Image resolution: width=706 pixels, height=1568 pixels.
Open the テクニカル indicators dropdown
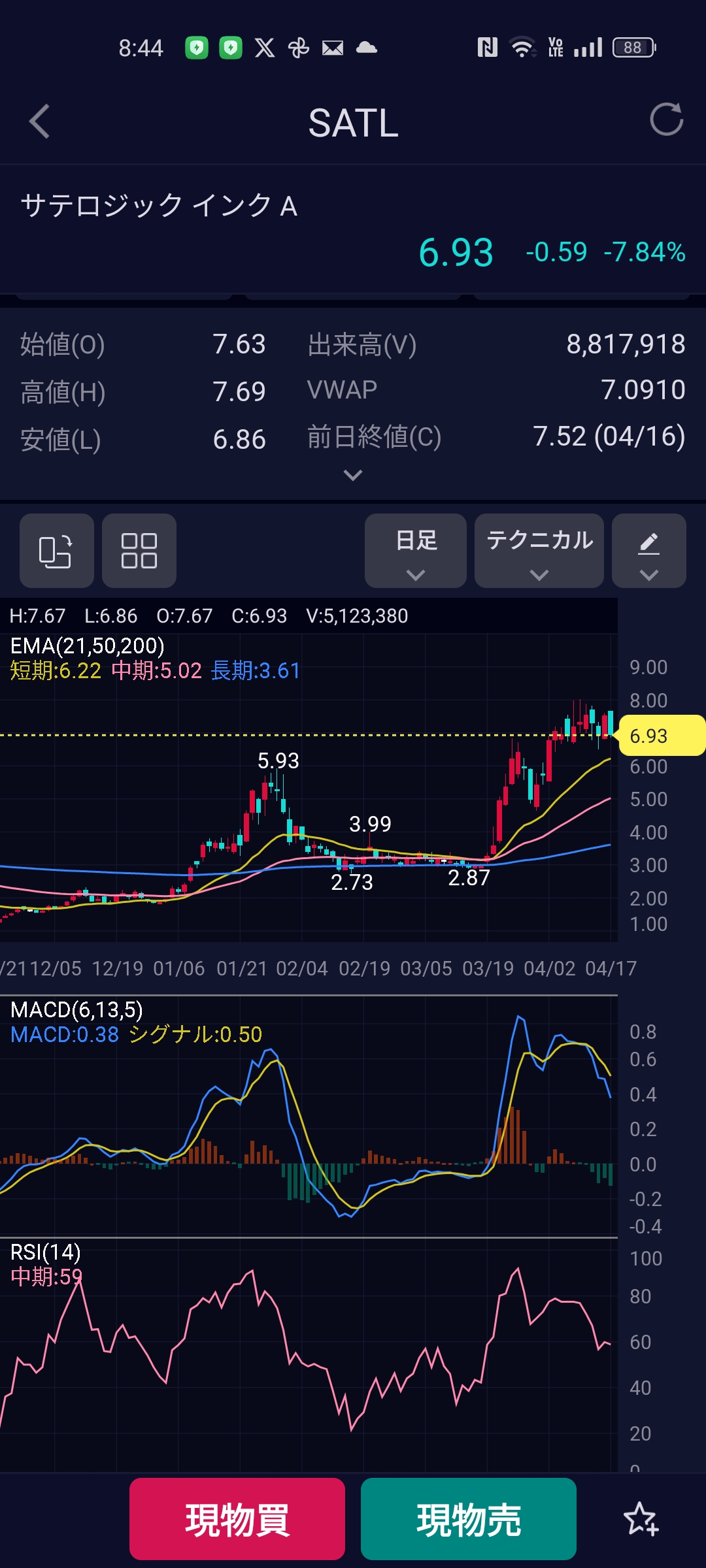(539, 551)
